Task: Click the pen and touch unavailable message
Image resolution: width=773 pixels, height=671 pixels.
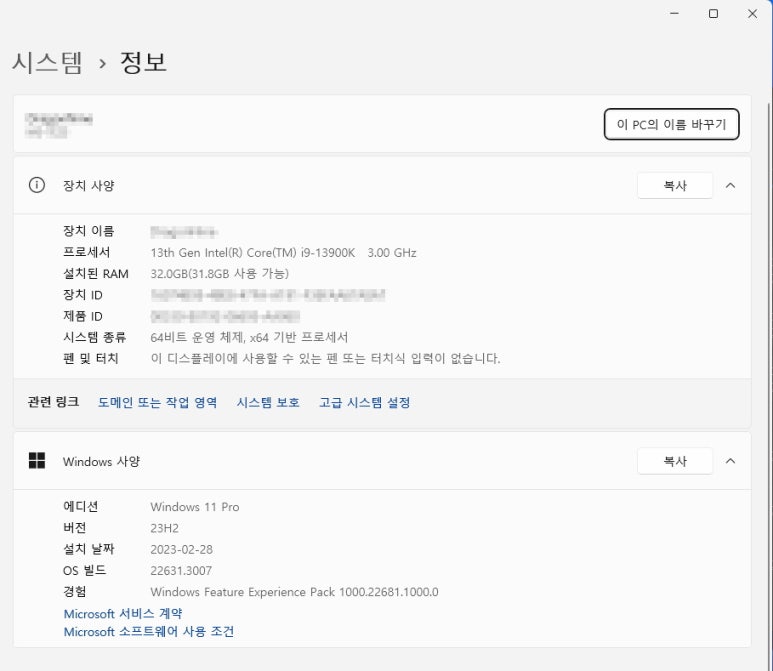Action: click(325, 358)
